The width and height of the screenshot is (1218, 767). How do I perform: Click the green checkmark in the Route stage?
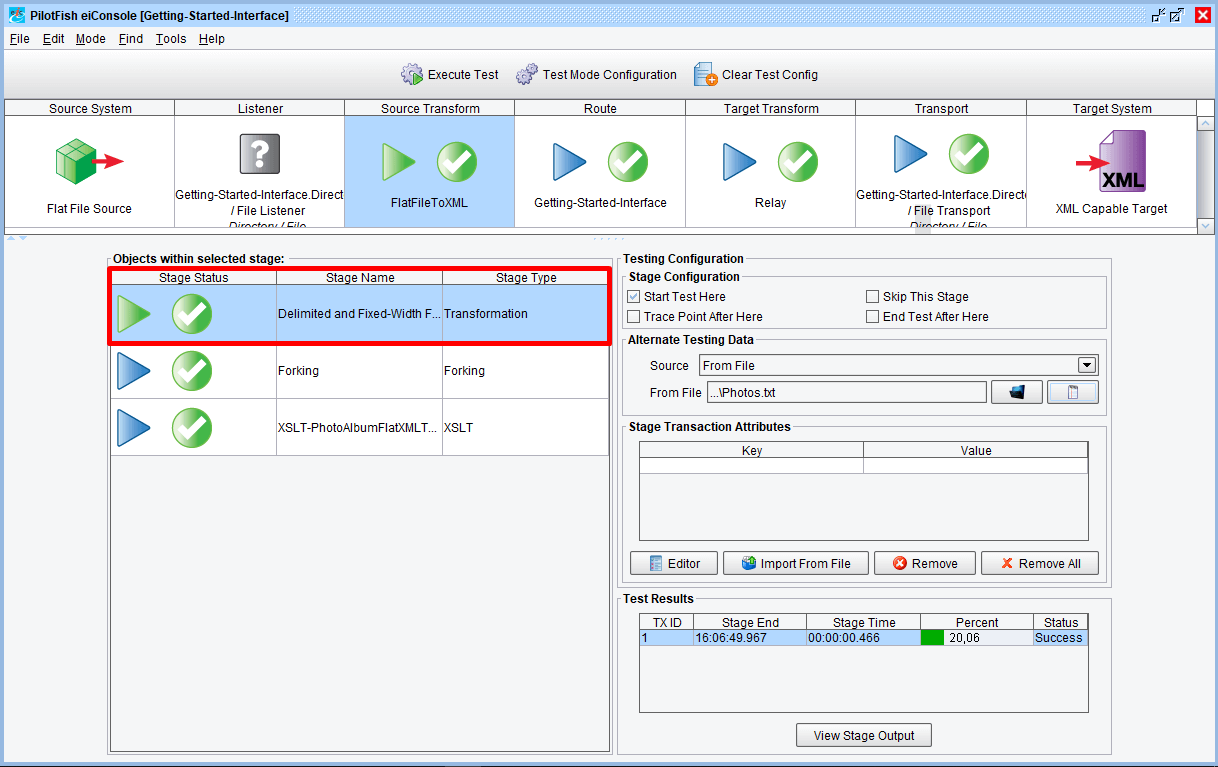click(628, 162)
